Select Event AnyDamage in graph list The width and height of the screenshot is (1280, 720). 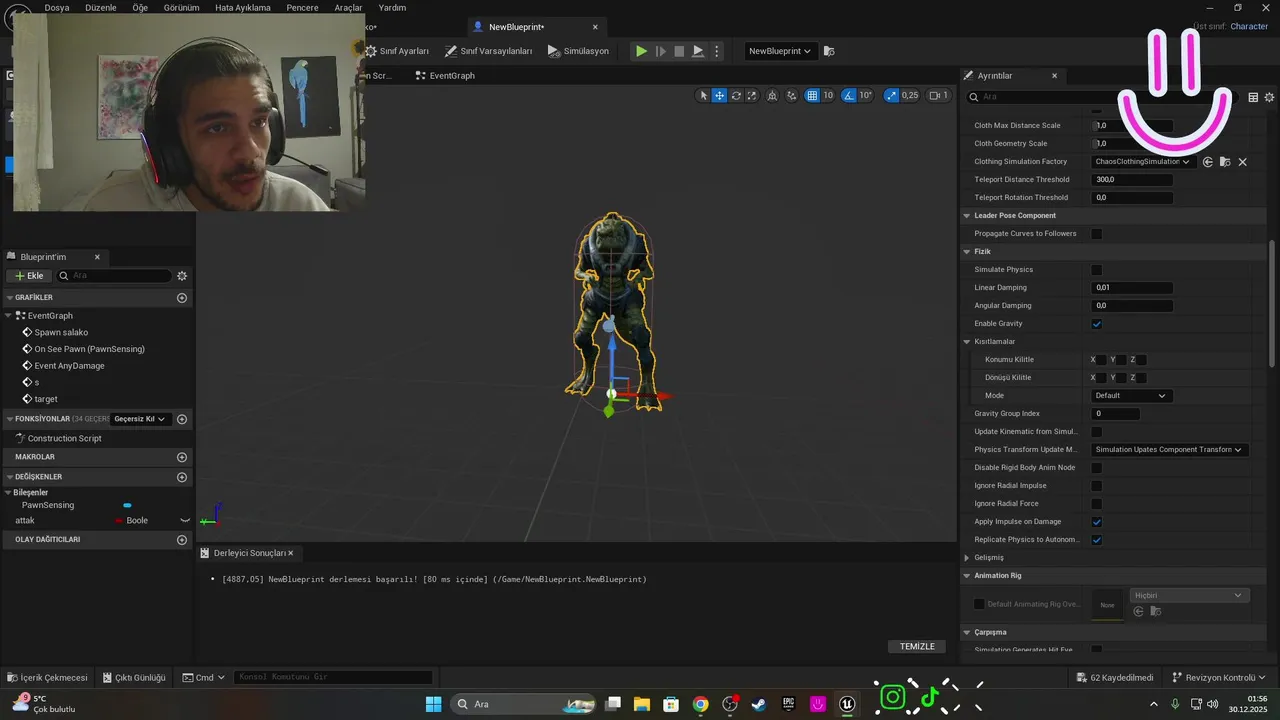point(69,366)
